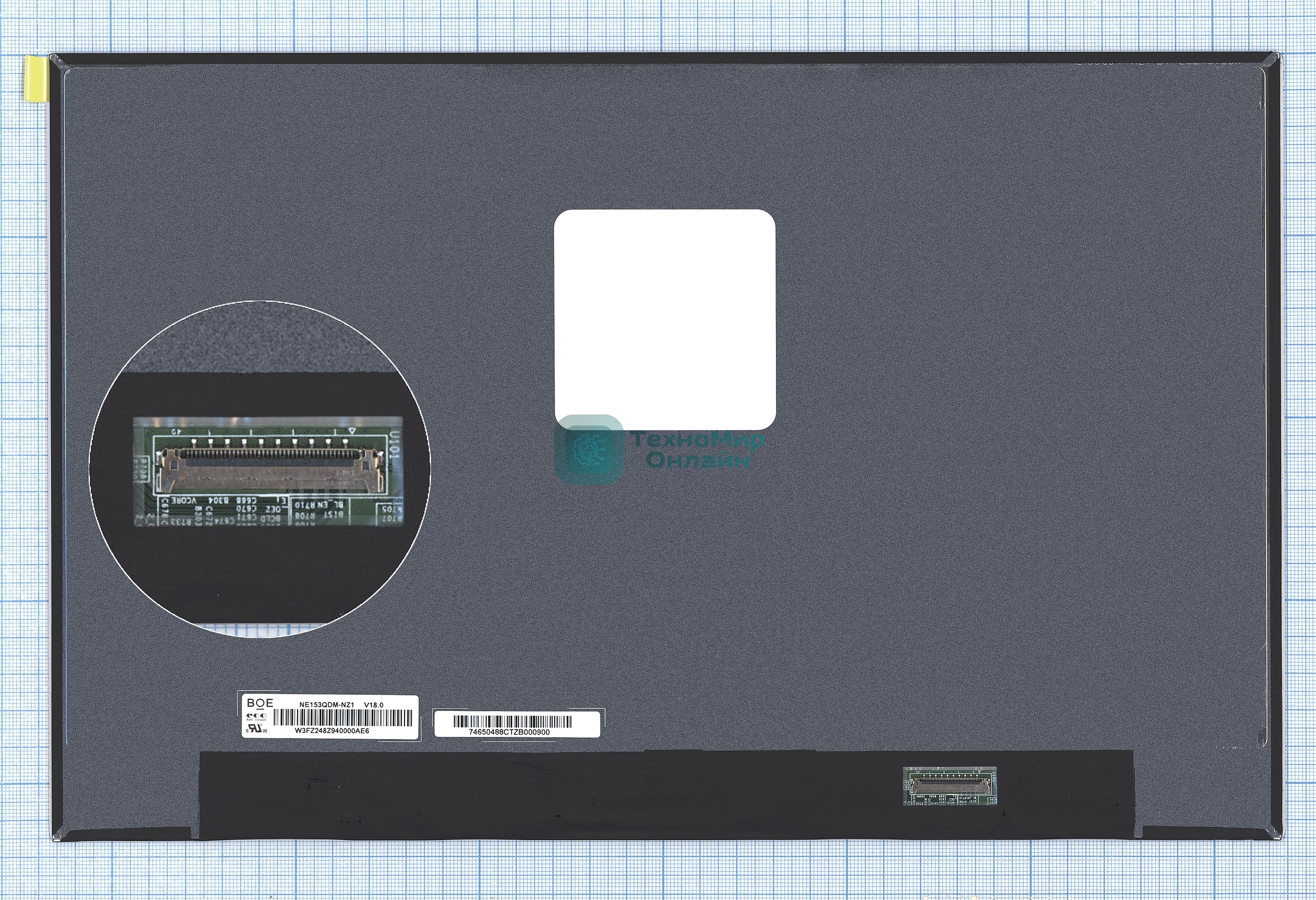Click the teal gear watermark logo

(x=589, y=449)
